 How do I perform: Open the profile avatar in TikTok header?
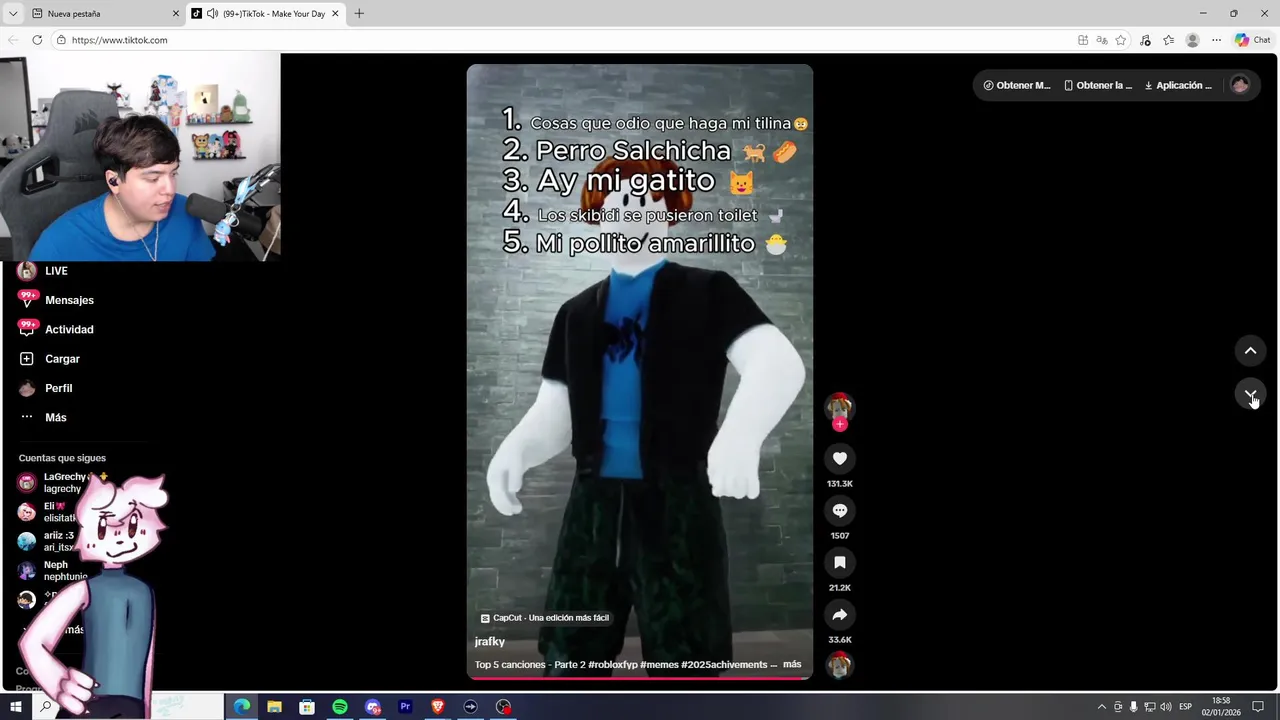[x=1240, y=85]
